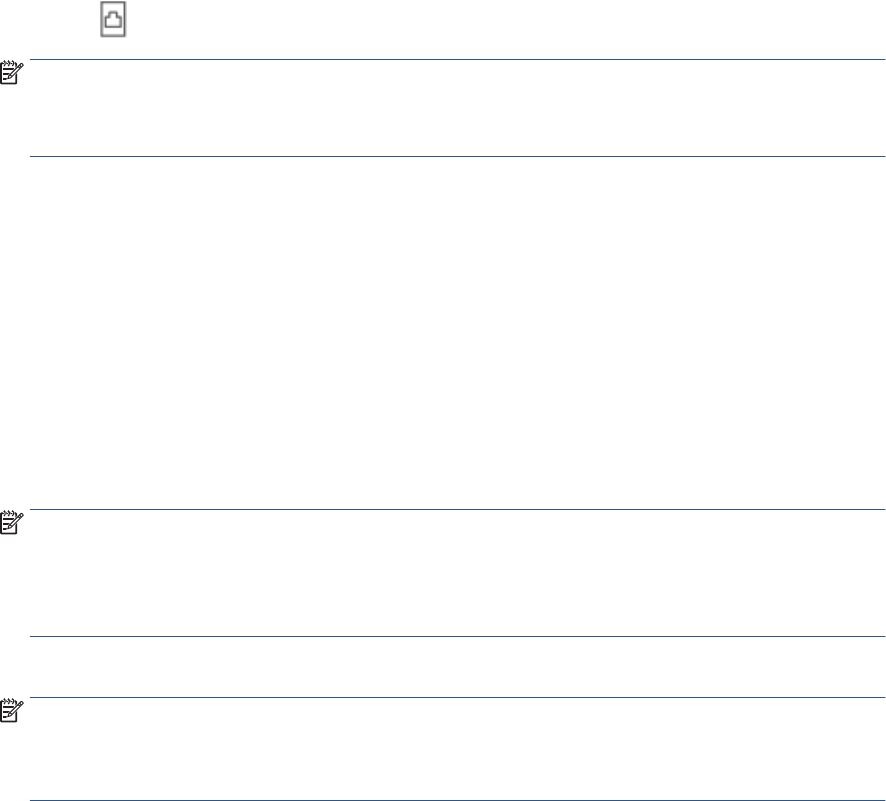886x801 pixels.
Task: Click inside the first blank note box
Action: (457, 108)
